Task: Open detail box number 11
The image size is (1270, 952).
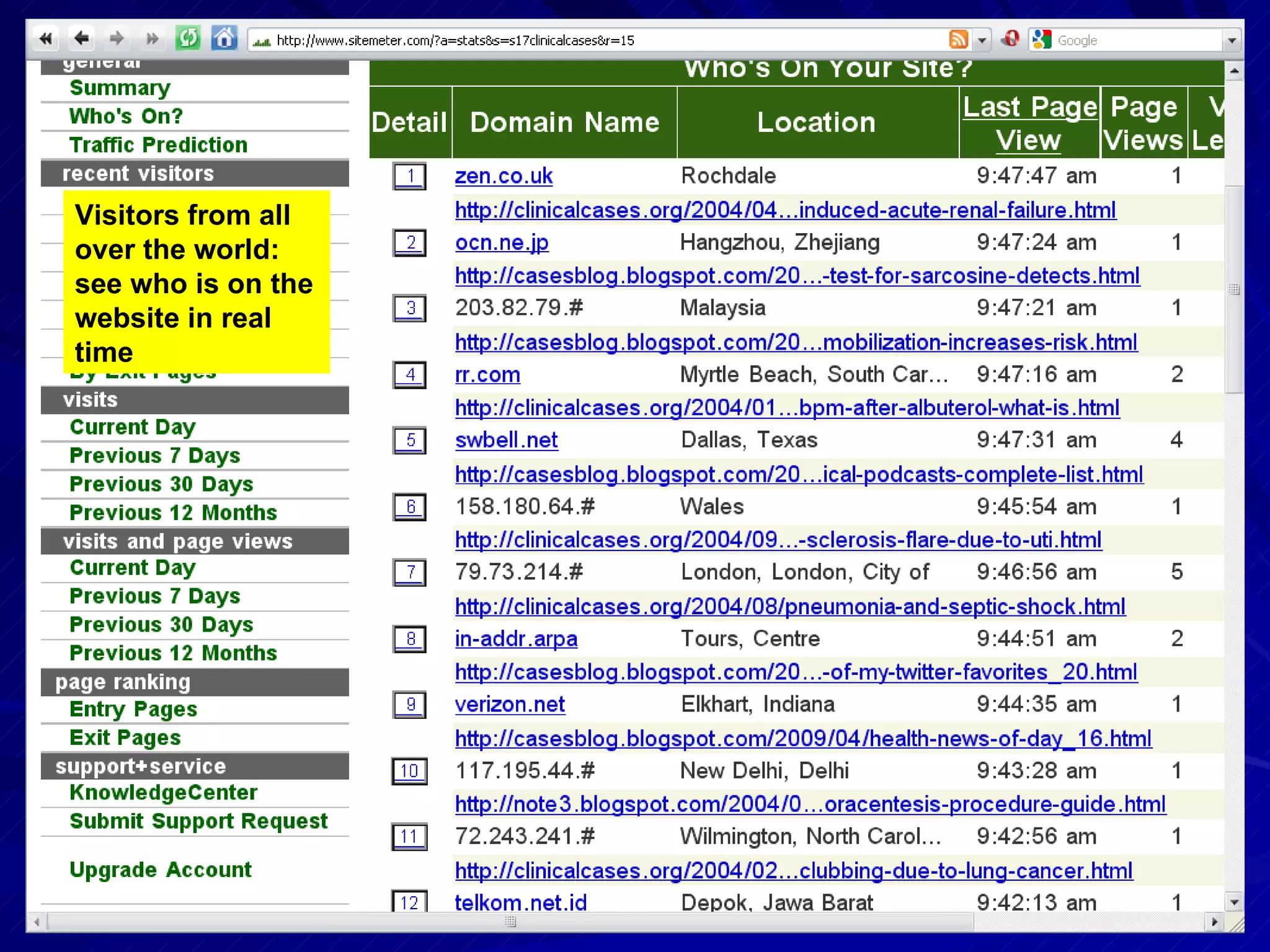Action: click(410, 837)
